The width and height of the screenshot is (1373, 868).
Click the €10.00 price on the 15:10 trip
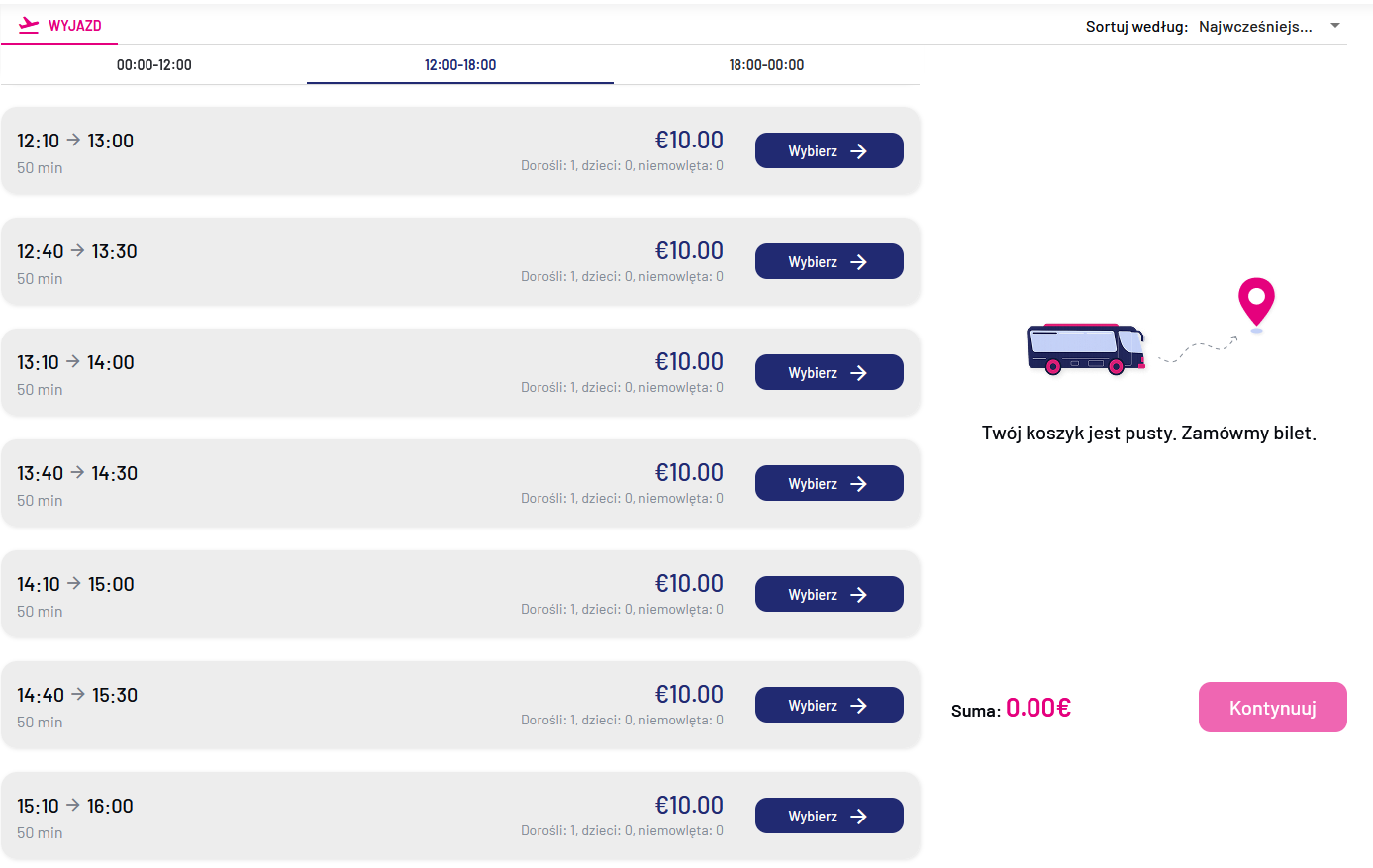coord(689,805)
